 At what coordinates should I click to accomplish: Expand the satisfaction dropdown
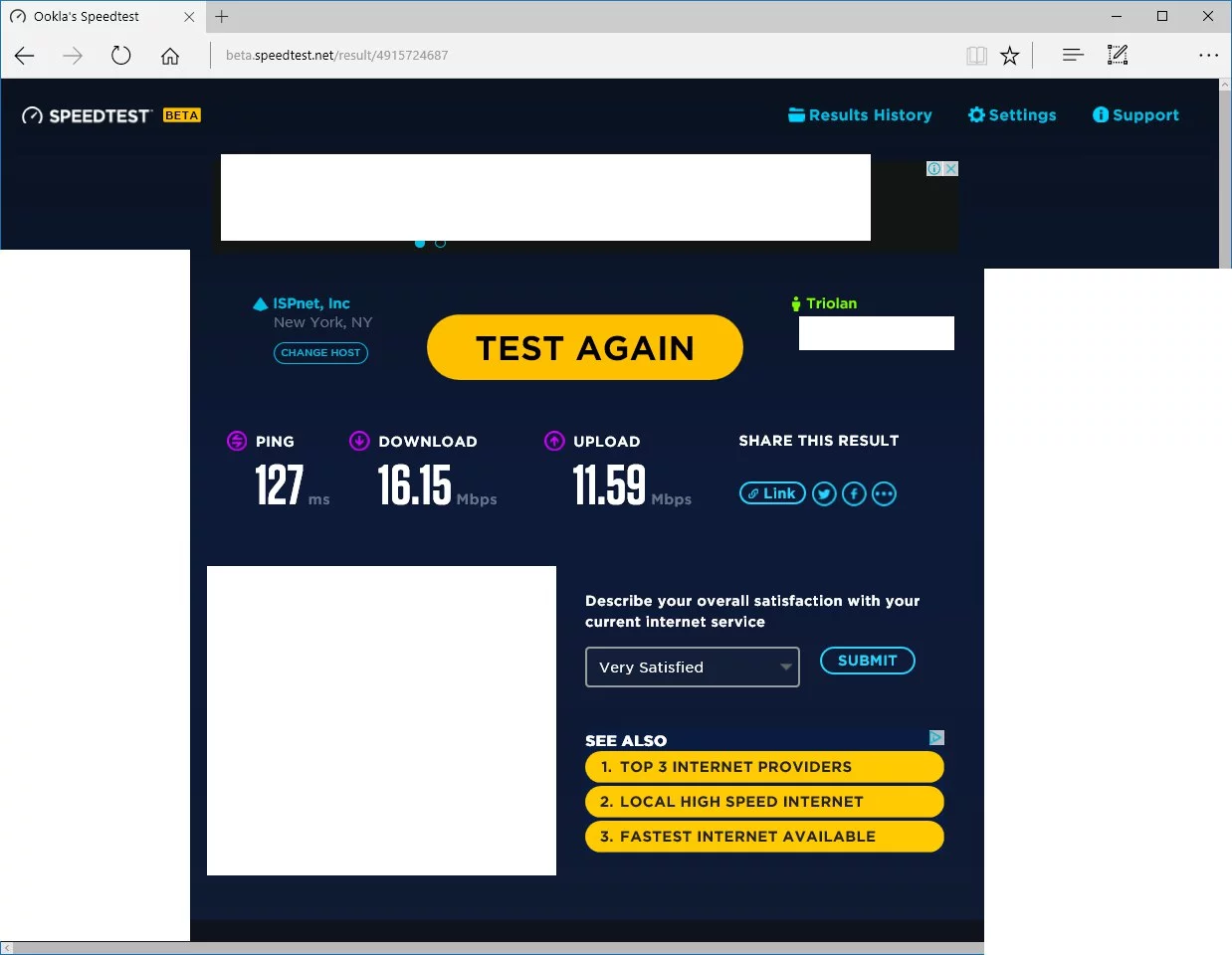pyautogui.click(x=693, y=668)
